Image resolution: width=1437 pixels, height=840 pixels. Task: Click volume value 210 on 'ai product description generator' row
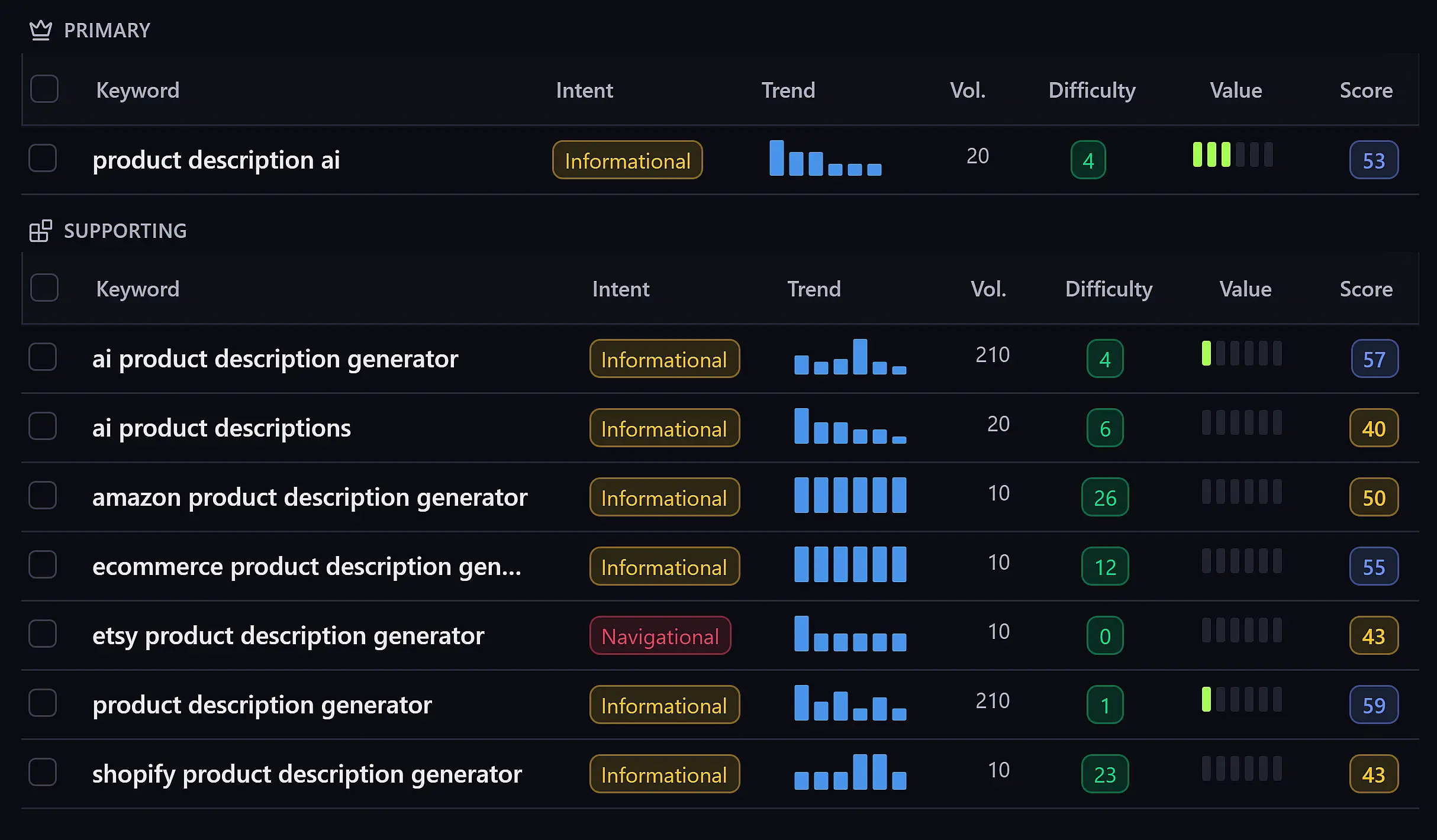(993, 355)
